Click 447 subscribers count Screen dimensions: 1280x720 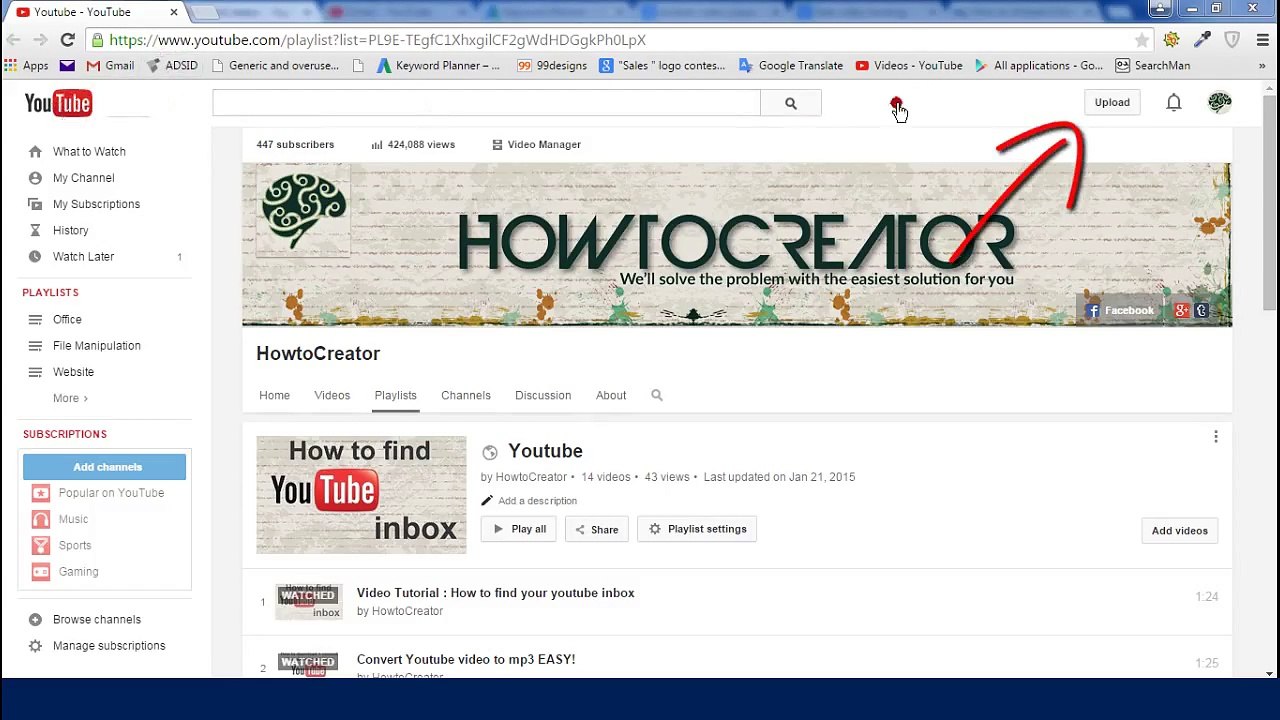pyautogui.click(x=295, y=144)
